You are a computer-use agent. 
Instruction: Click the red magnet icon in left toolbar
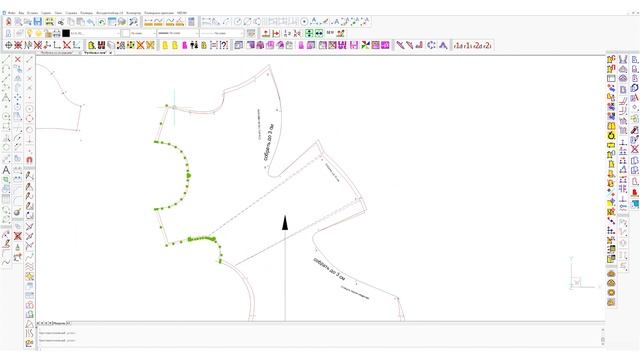click(x=29, y=160)
